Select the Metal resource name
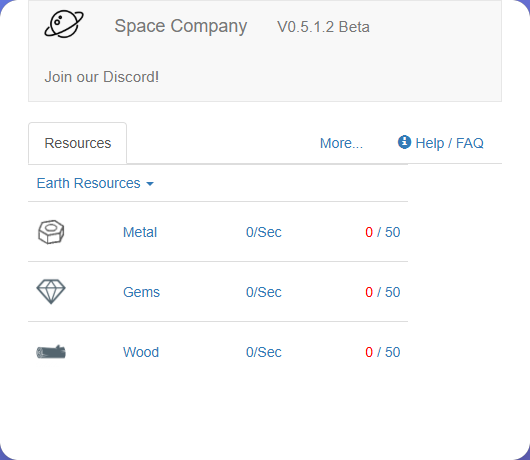Viewport: 530px width, 460px height. pyautogui.click(x=140, y=232)
